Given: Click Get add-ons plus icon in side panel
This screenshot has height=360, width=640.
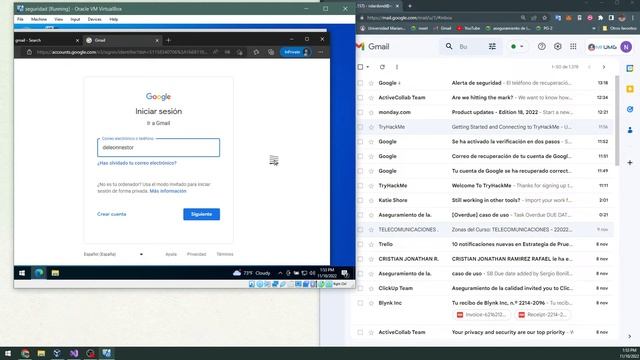Looking at the screenshot, I should coord(630,162).
